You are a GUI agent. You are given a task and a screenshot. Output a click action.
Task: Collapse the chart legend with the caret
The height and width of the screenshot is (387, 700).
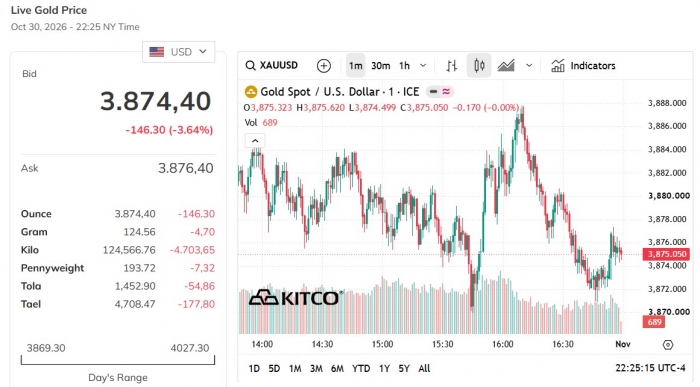click(x=255, y=141)
